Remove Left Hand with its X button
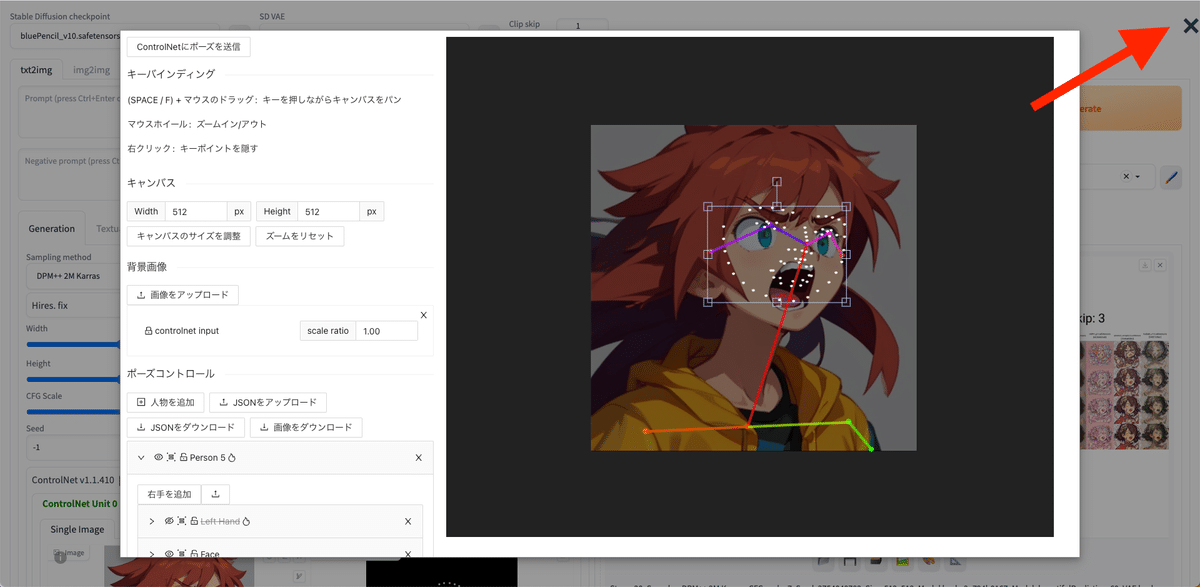The height and width of the screenshot is (587, 1200). pos(408,522)
